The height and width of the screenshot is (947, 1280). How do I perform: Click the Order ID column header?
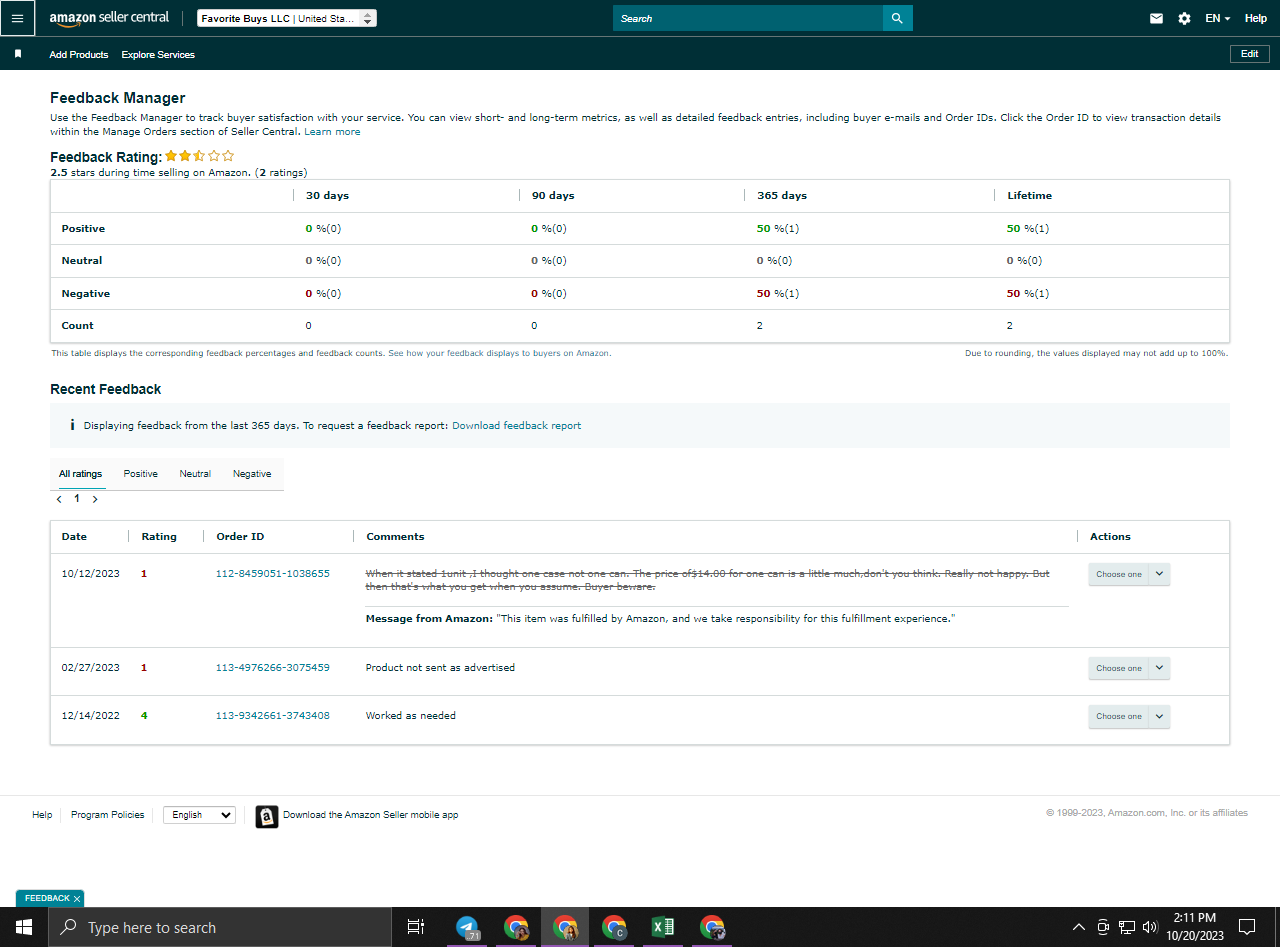click(240, 537)
